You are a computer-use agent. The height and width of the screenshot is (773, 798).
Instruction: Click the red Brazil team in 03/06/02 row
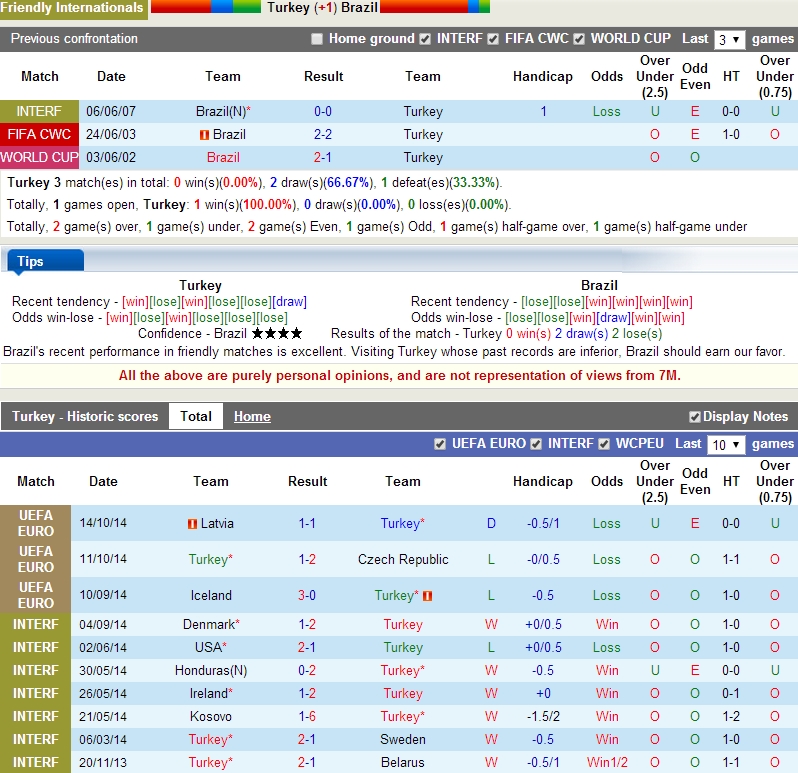point(223,157)
